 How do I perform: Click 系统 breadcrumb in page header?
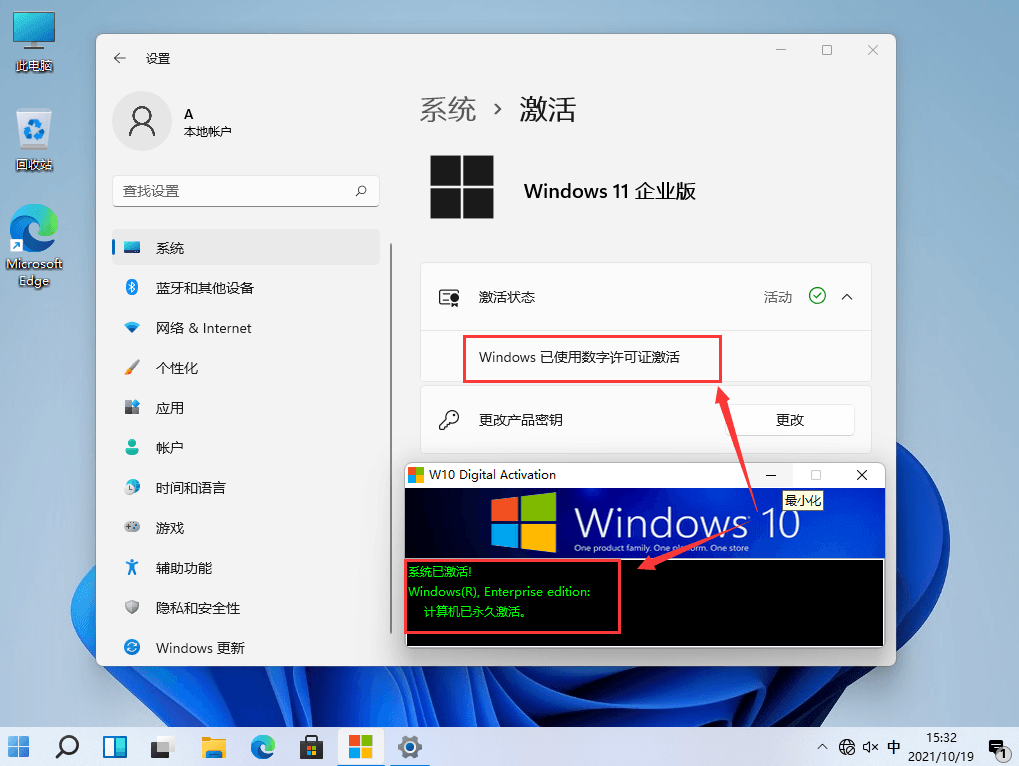448,109
